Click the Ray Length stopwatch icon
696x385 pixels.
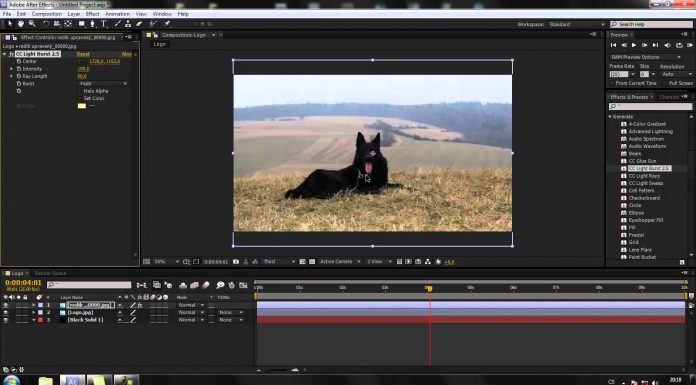click(19, 76)
